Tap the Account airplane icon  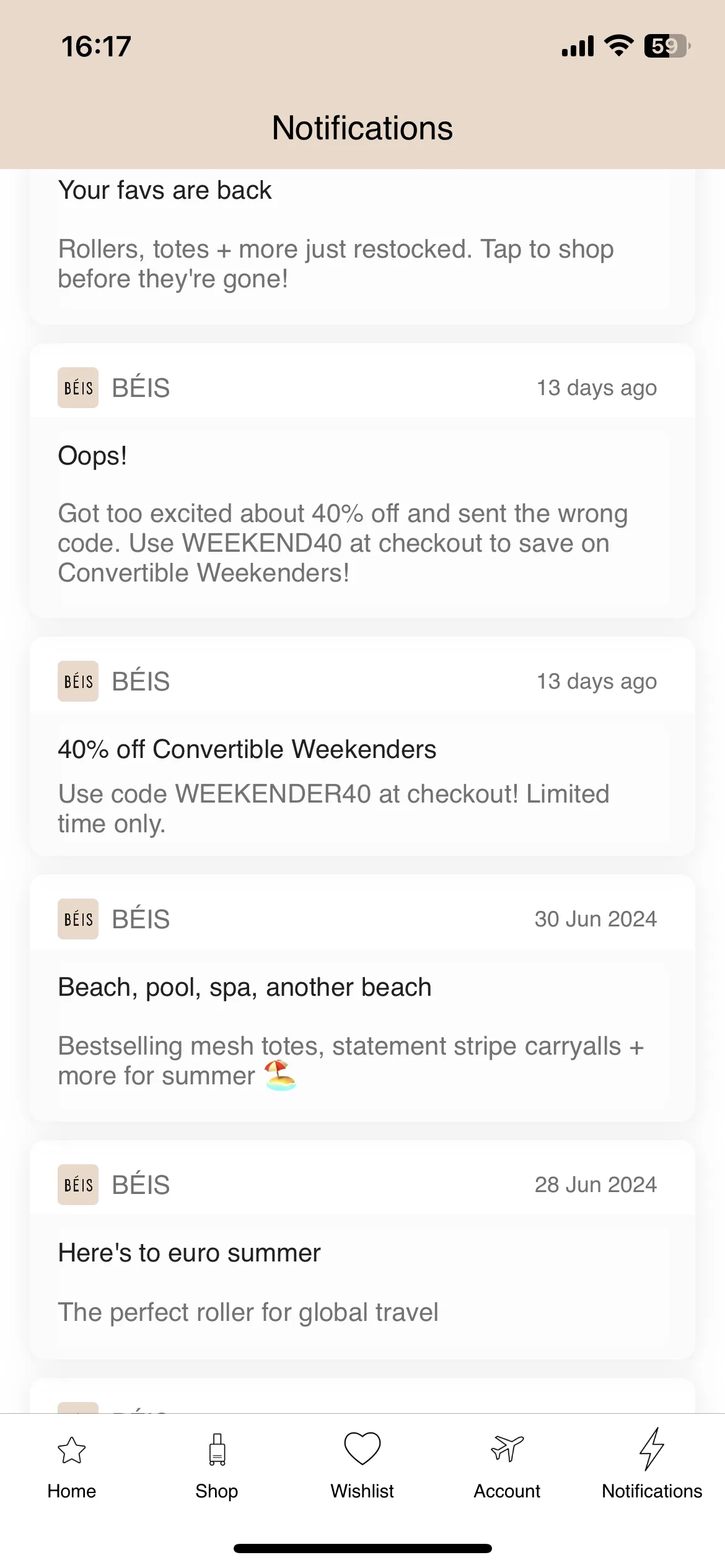tap(507, 1448)
